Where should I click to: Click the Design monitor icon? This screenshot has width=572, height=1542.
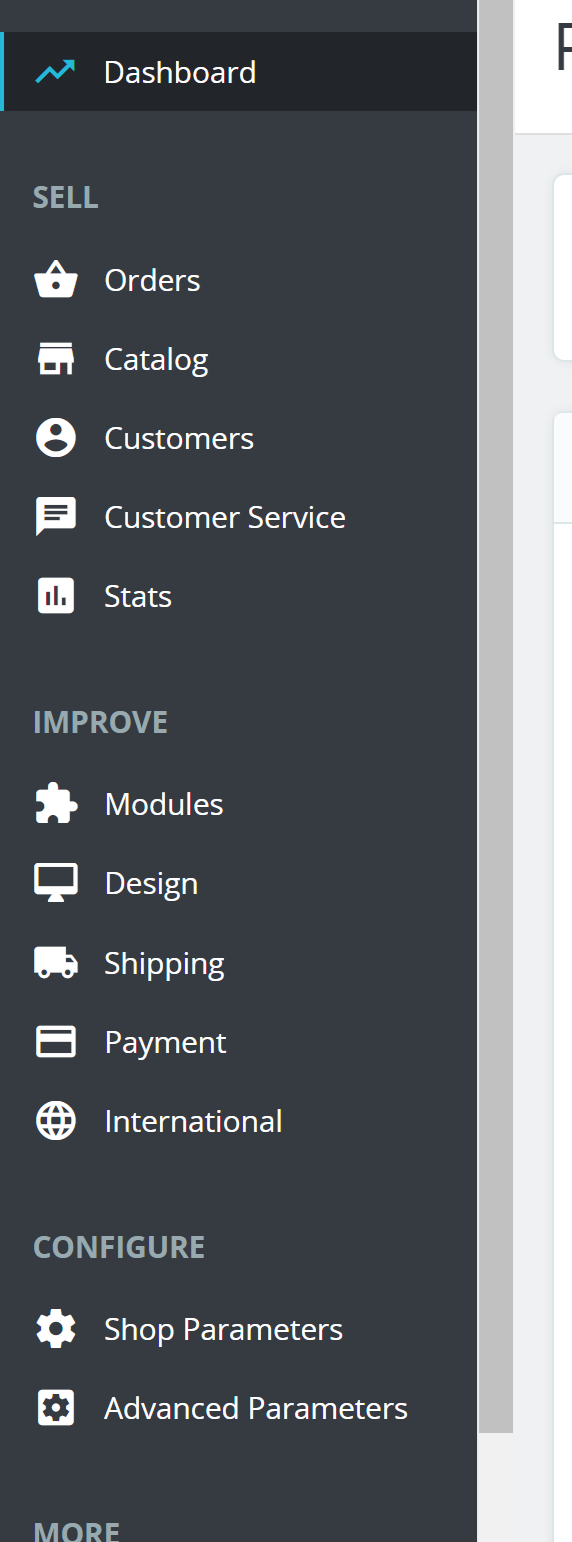(x=55, y=883)
